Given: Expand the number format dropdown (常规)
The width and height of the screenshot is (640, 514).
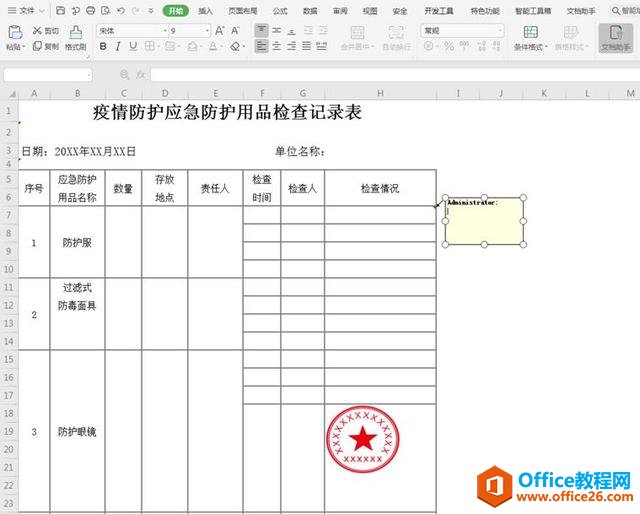Looking at the screenshot, I should tap(500, 31).
